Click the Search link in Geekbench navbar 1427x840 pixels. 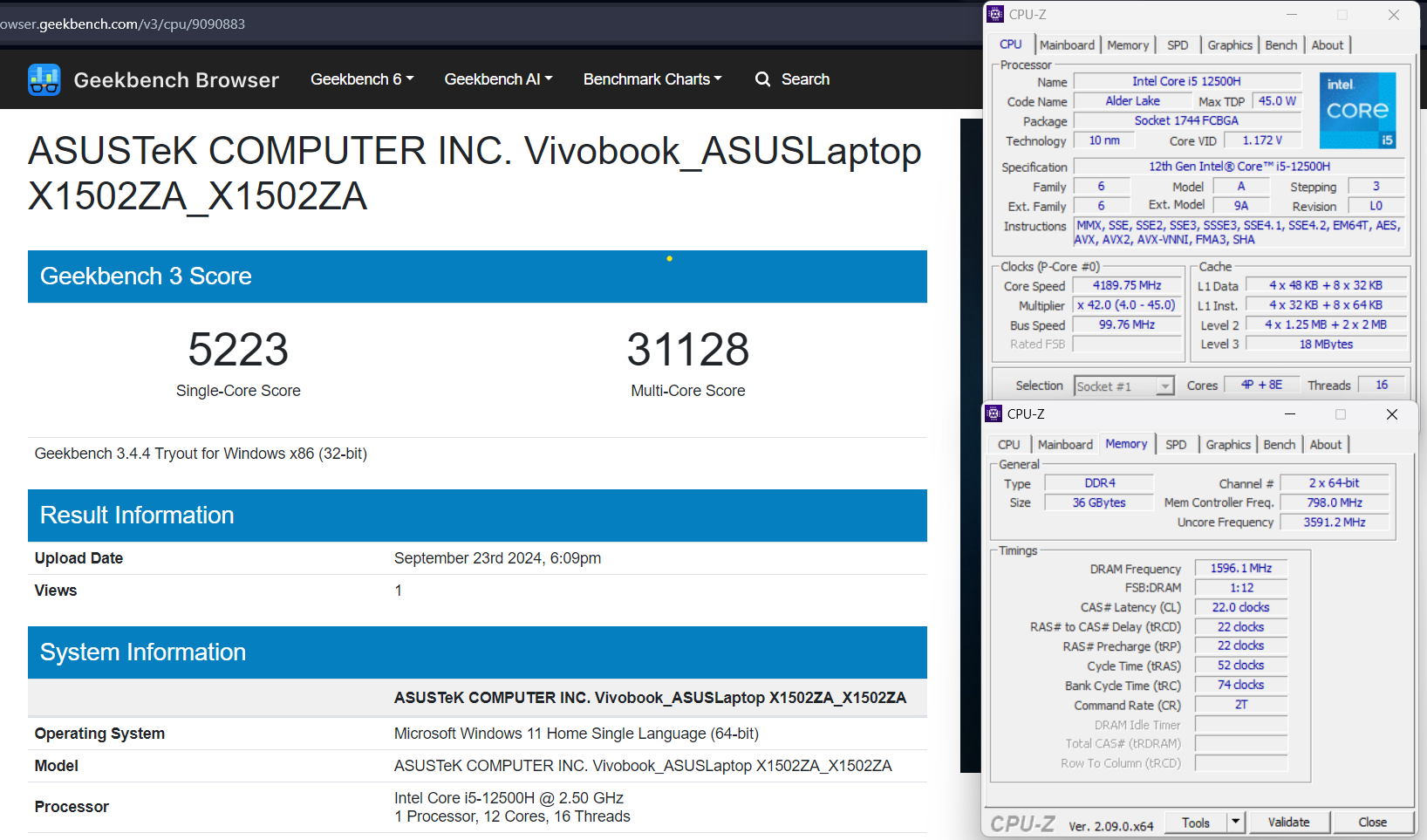click(x=805, y=79)
